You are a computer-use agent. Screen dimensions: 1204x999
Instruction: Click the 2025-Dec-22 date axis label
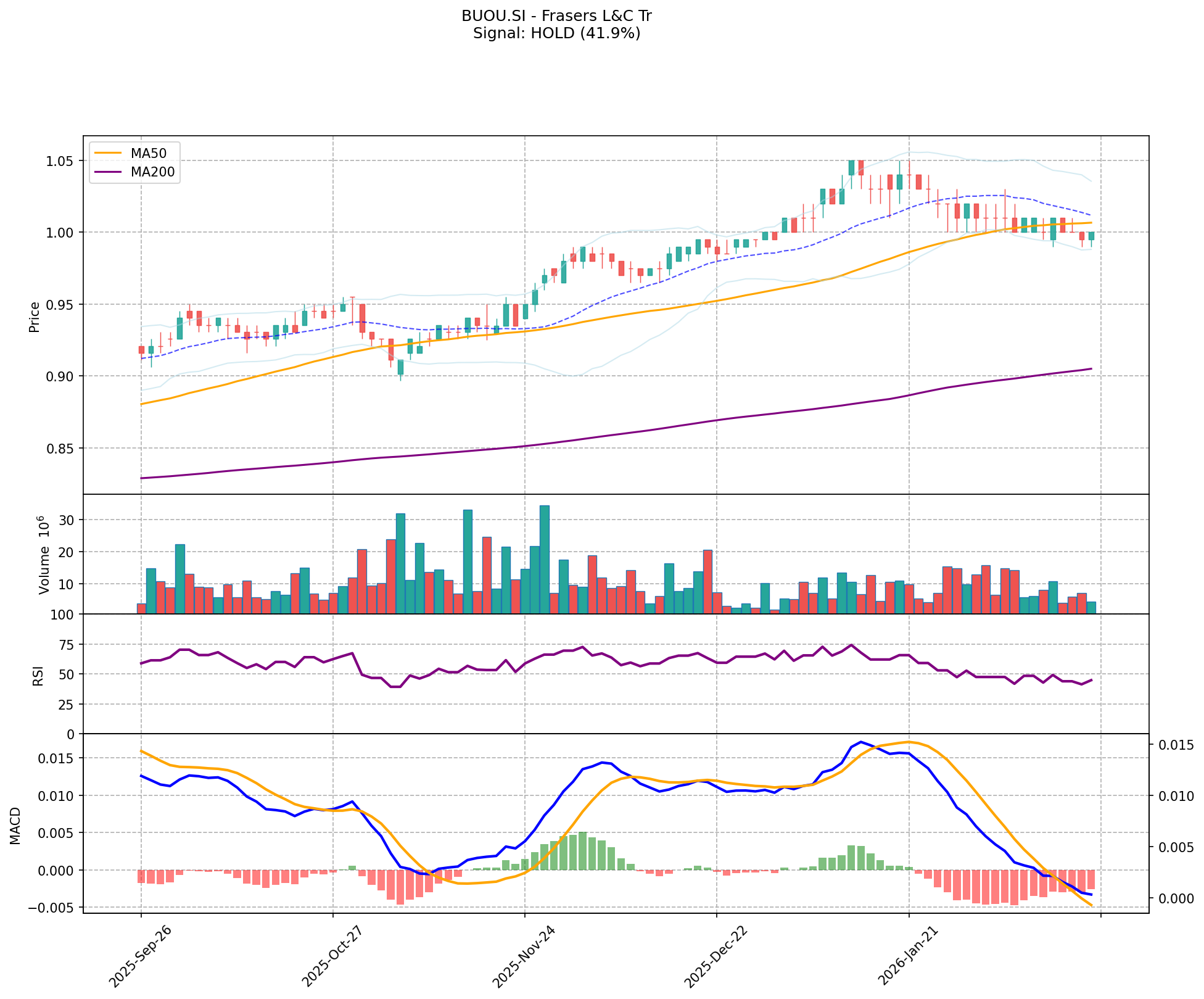click(x=715, y=956)
